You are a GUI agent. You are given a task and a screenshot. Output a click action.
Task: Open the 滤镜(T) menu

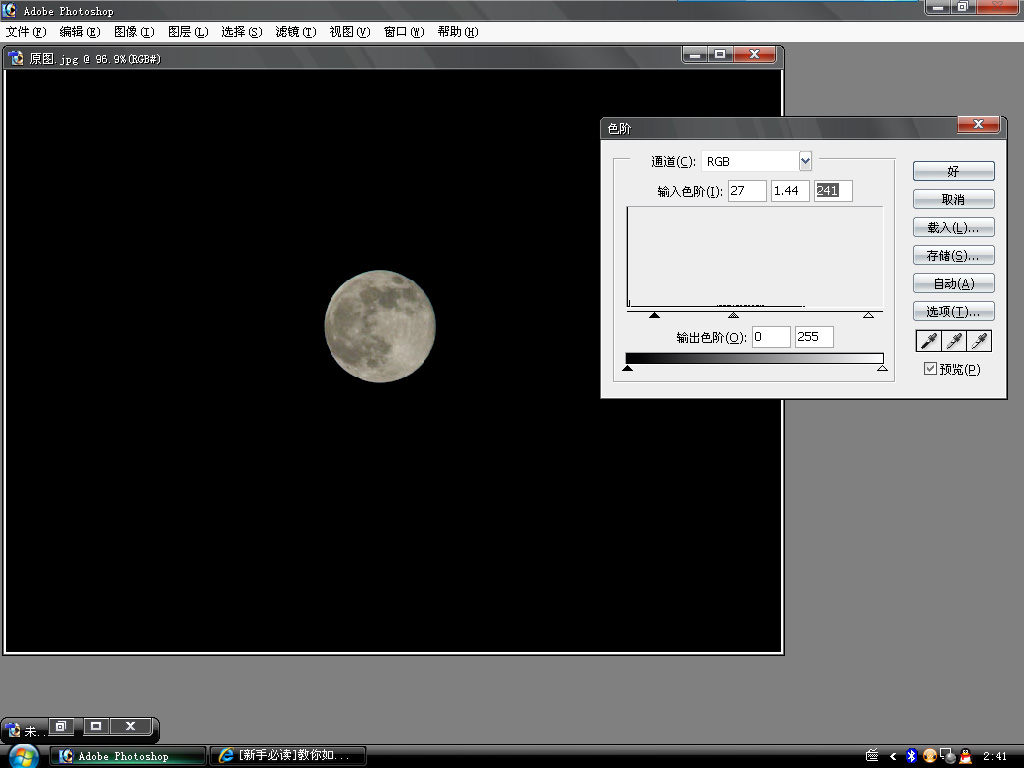click(x=296, y=31)
